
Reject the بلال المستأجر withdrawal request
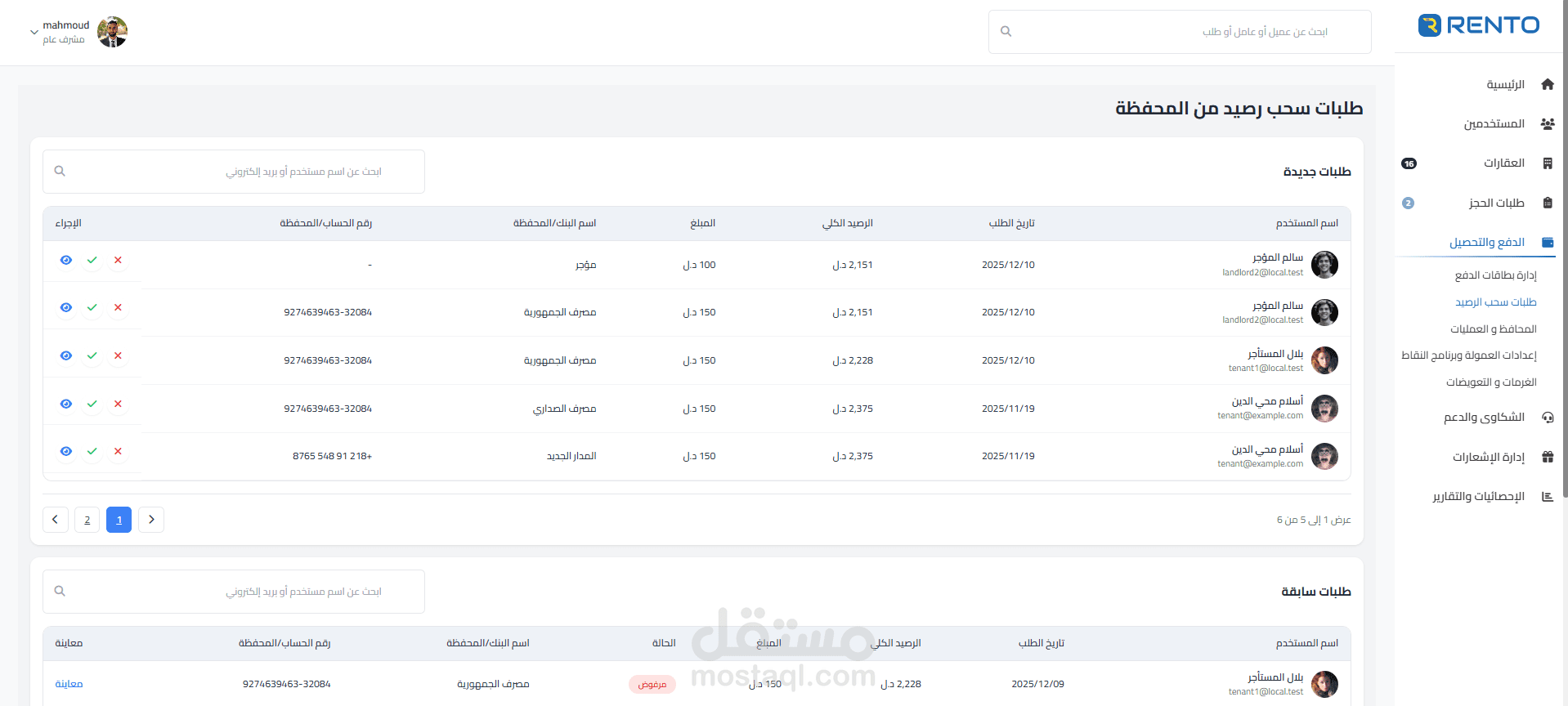(118, 355)
